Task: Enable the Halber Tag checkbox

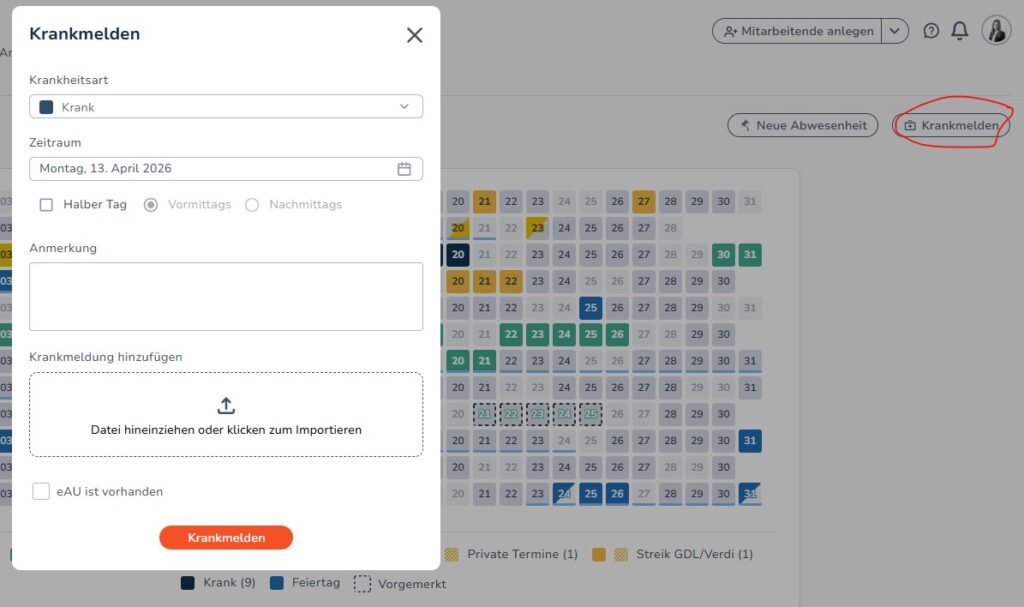Action: [46, 204]
